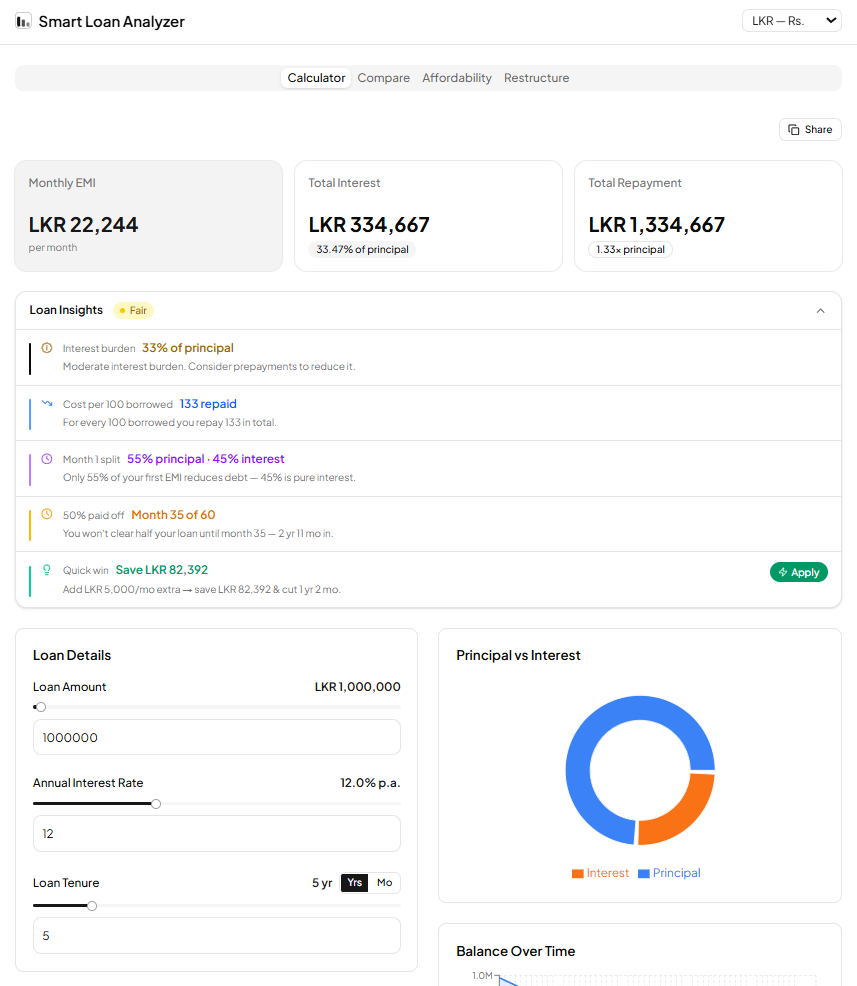Click the Loan Insights heading
This screenshot has height=986, width=857.
pyautogui.click(x=66, y=310)
